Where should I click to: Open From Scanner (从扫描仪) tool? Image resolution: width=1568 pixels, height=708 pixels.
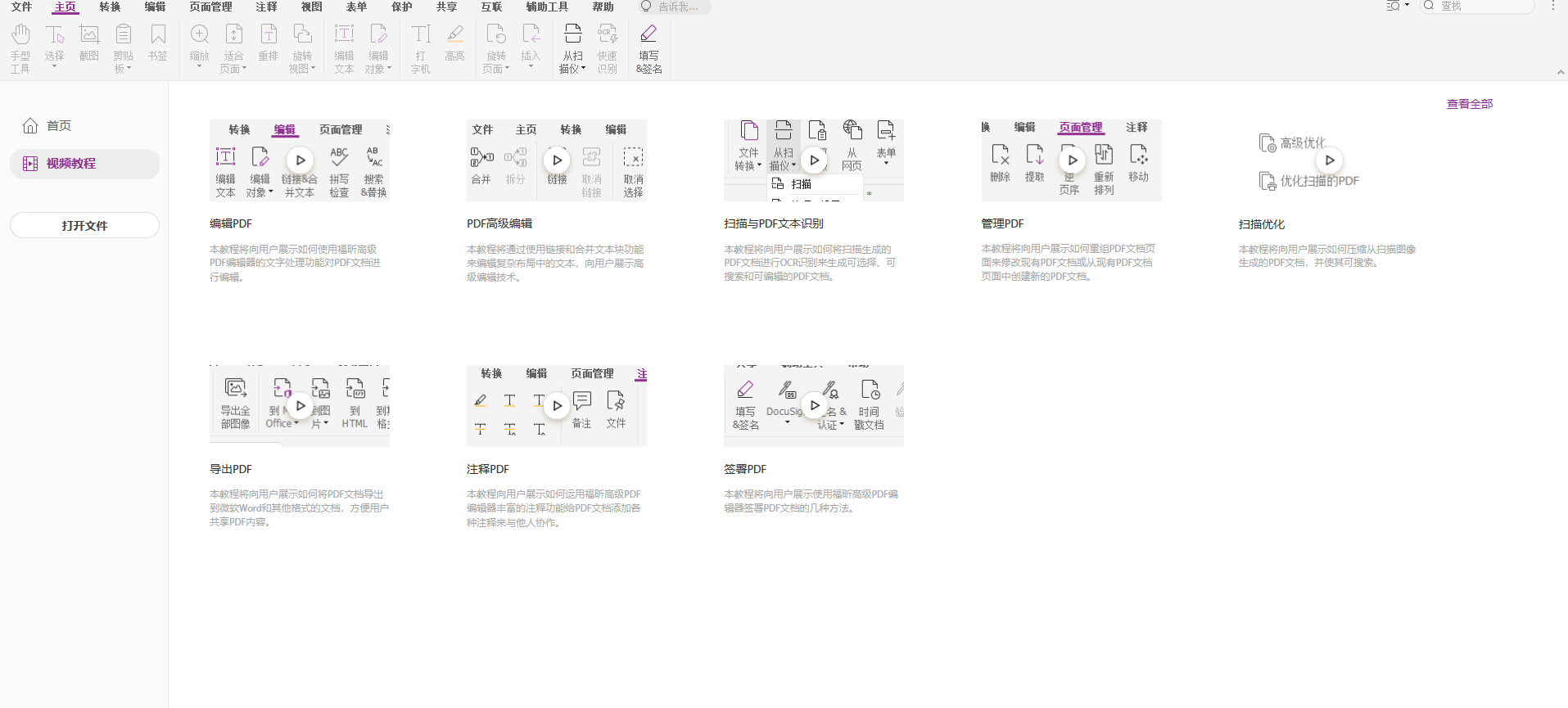coord(572,47)
